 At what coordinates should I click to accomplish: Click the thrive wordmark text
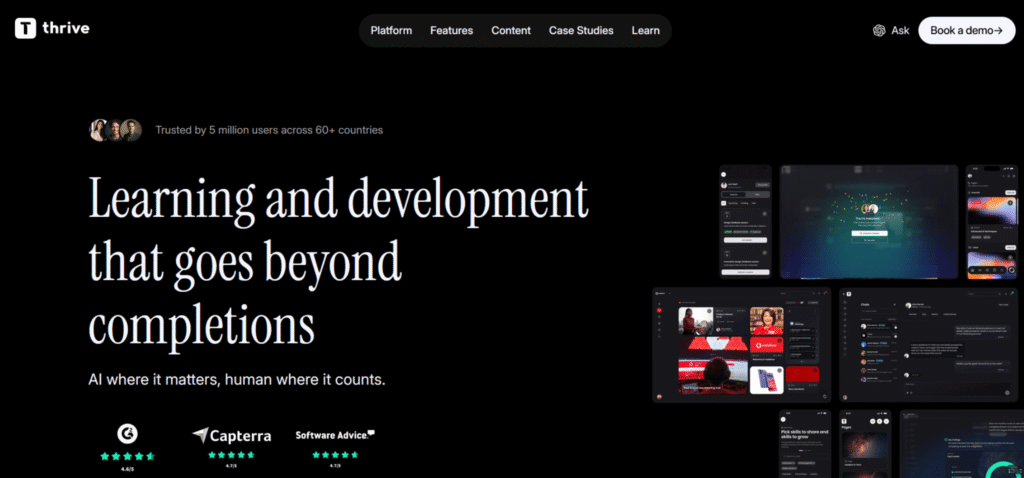pos(66,28)
